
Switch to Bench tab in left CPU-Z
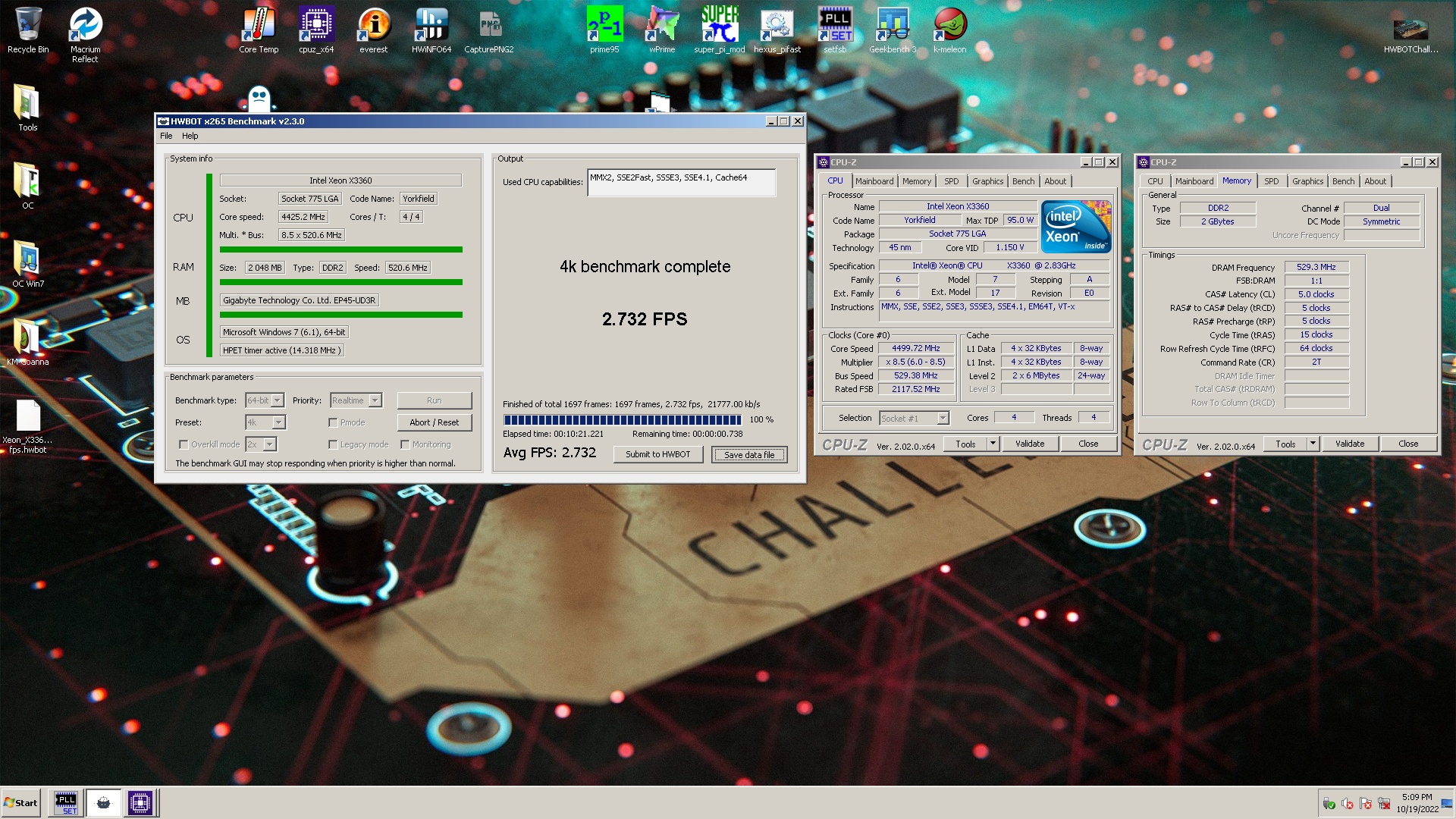point(1023,181)
